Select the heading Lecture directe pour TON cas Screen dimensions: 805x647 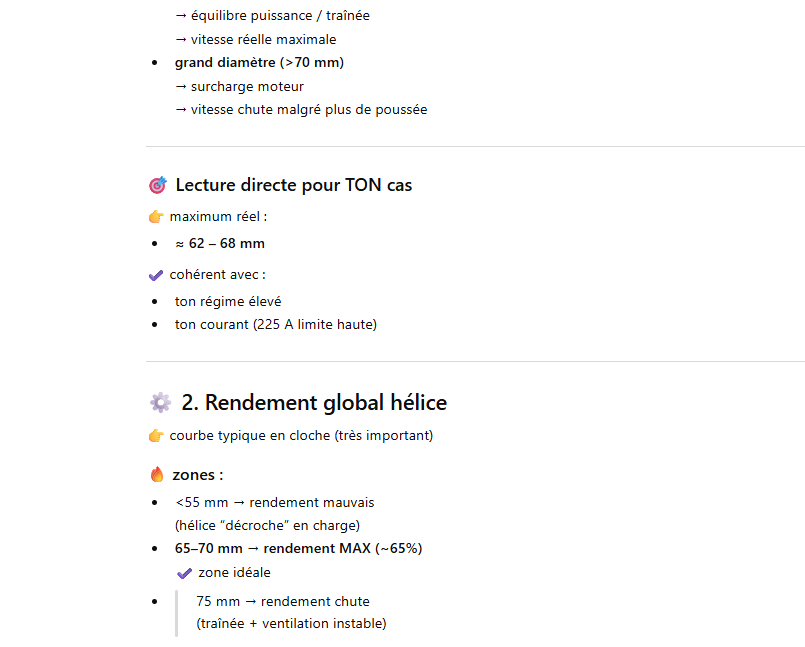293,185
